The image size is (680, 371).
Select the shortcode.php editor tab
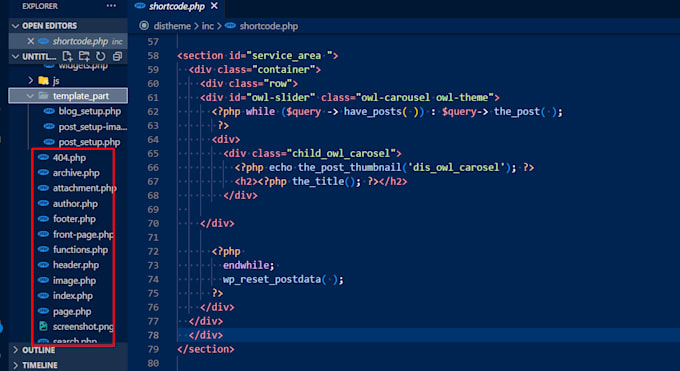tap(177, 6)
